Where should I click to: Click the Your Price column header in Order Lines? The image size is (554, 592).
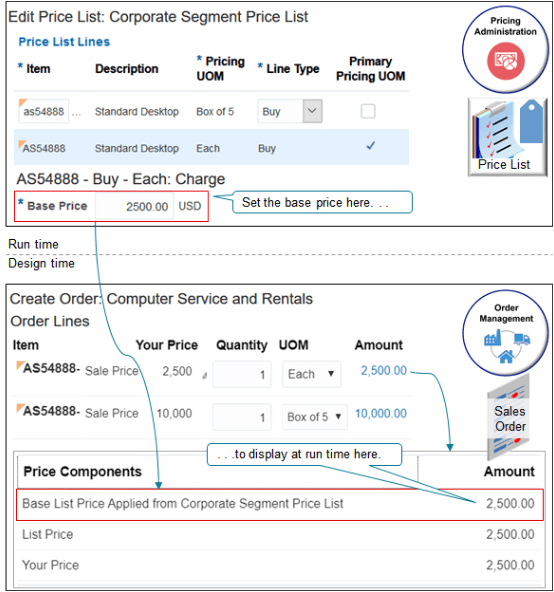tap(167, 345)
